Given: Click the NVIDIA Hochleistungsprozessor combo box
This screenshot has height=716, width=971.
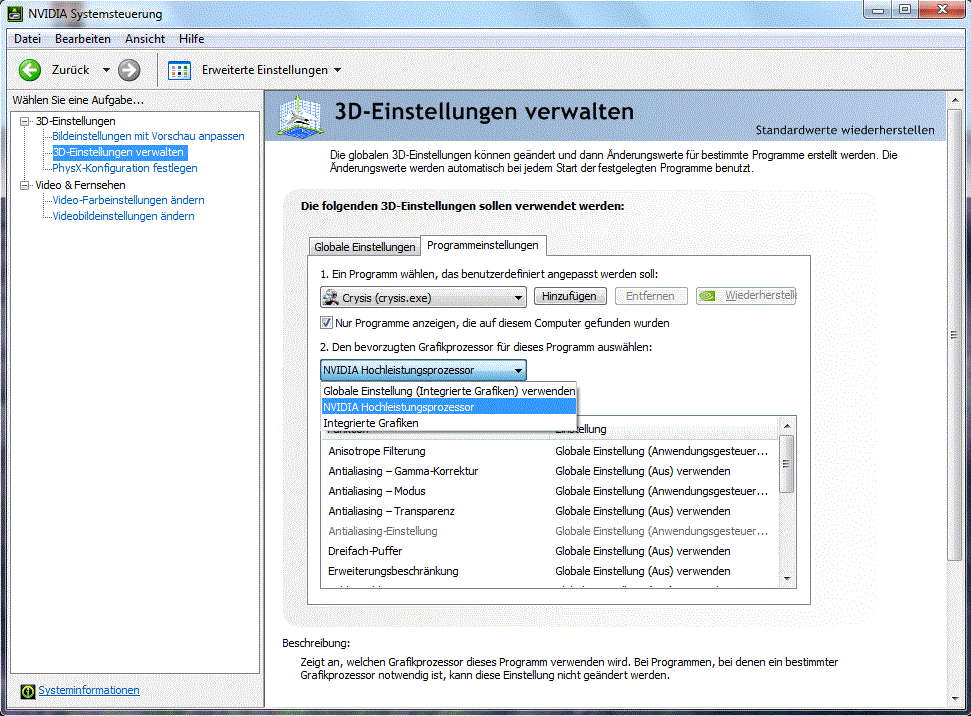Looking at the screenshot, I should pyautogui.click(x=424, y=370).
